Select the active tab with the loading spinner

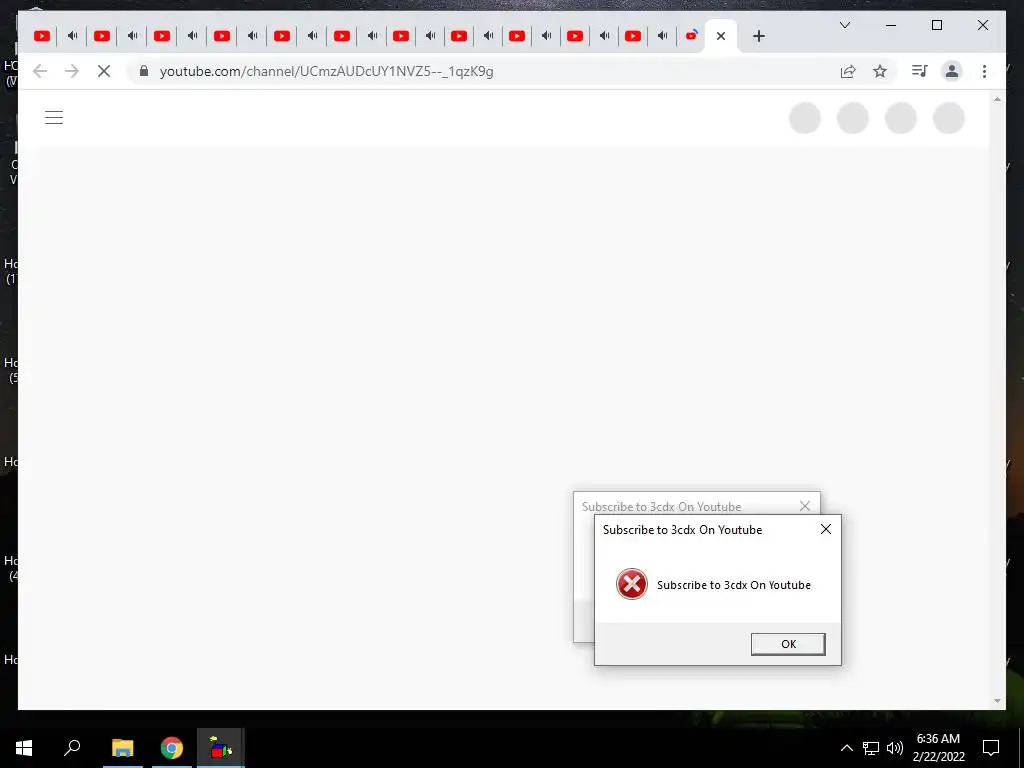692,35
